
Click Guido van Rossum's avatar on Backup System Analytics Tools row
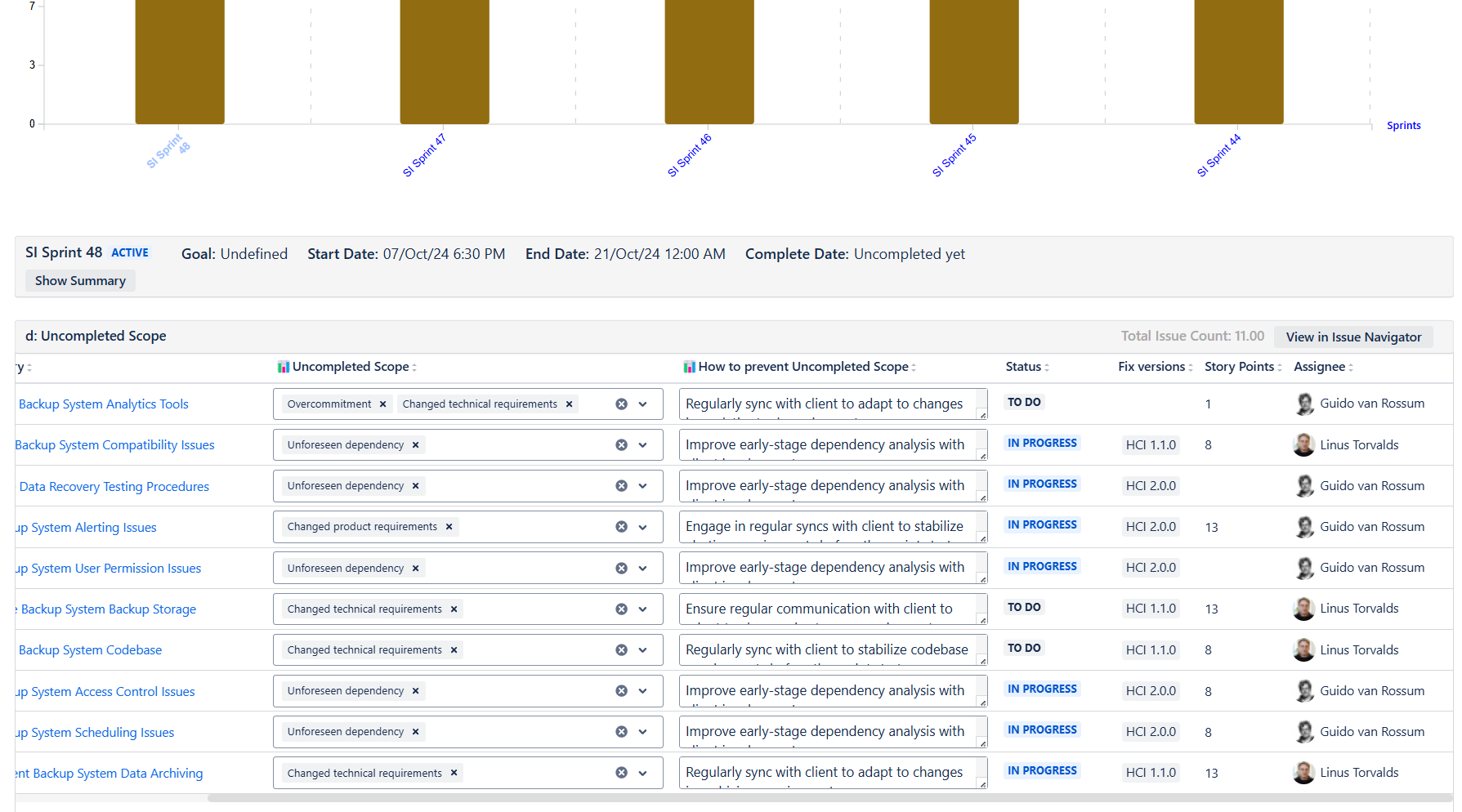1304,404
